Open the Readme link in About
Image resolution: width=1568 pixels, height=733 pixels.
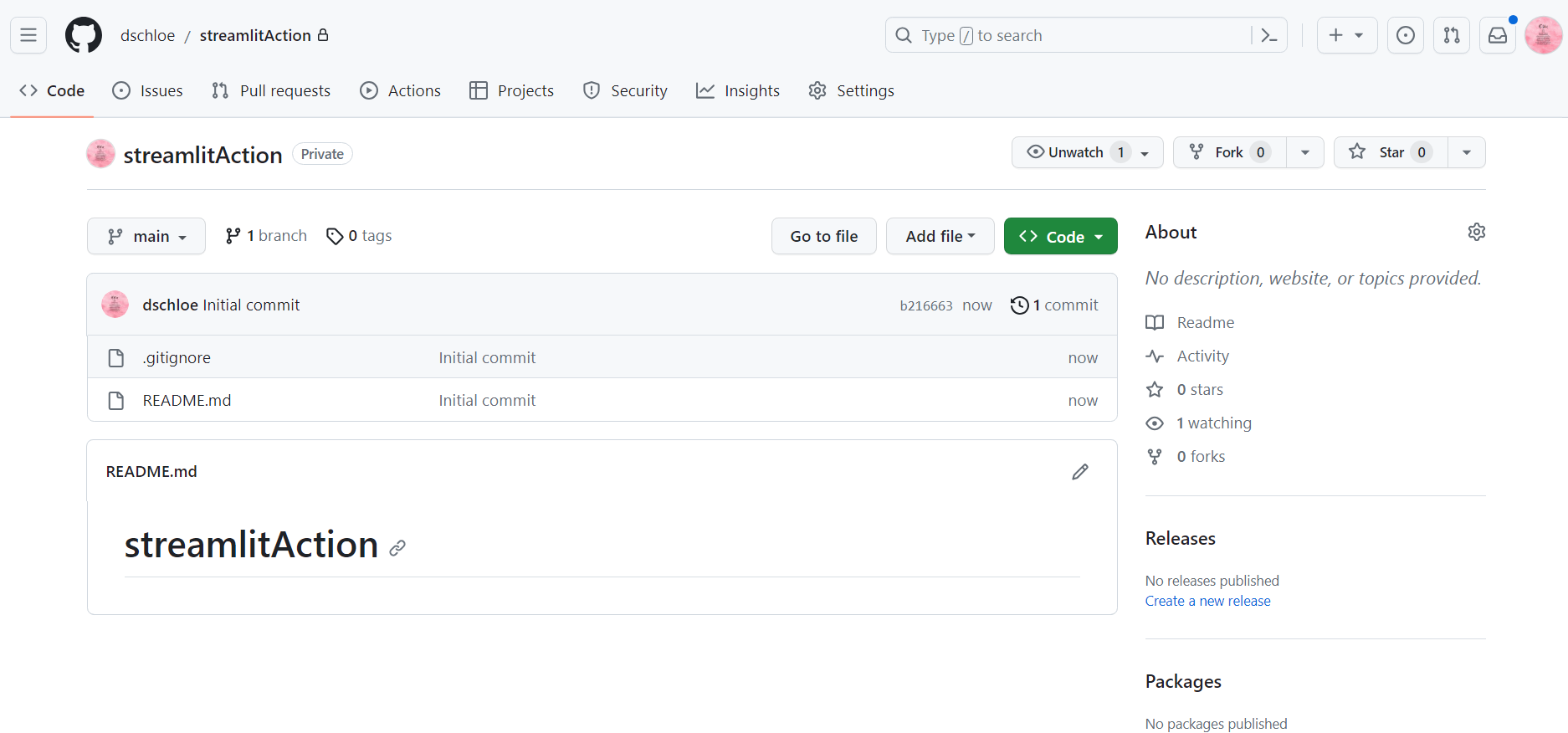(1205, 323)
